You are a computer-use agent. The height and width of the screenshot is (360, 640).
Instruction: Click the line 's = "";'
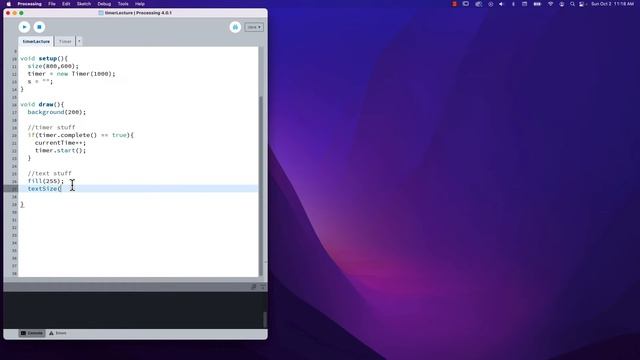click(40, 81)
